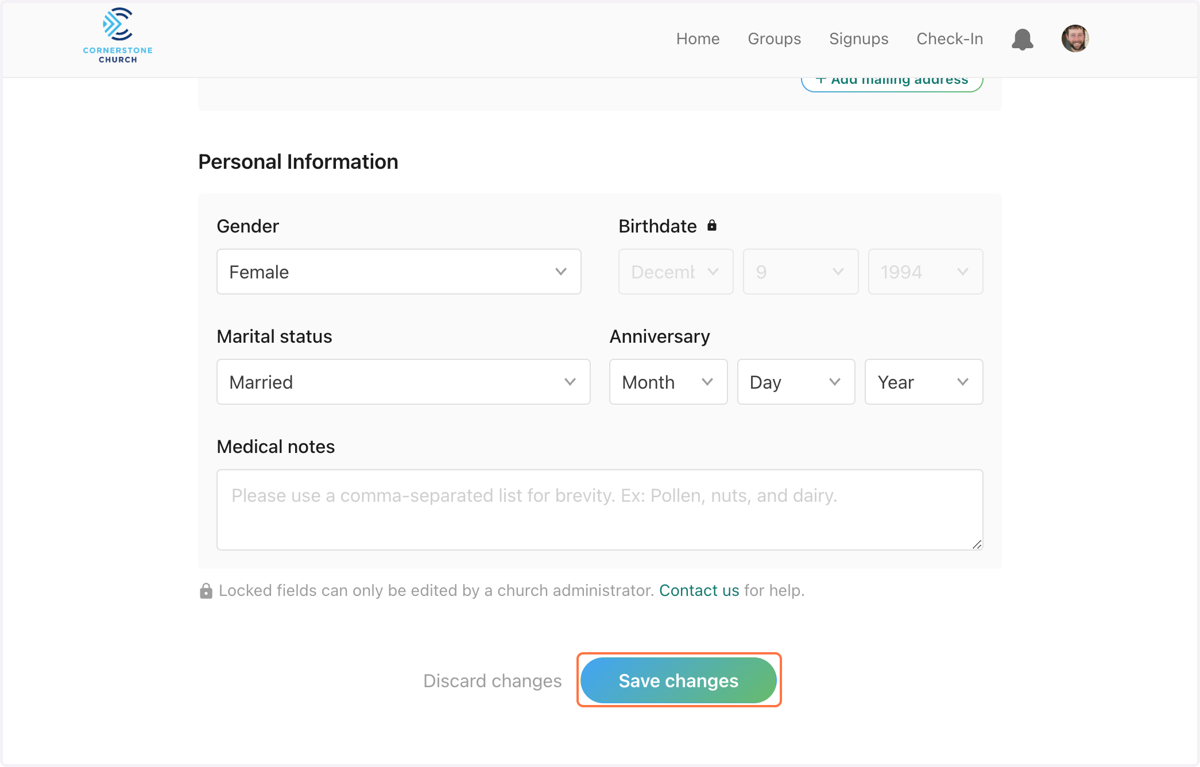Click the locked Birthdate month dropdown
This screenshot has height=767, width=1200.
click(676, 272)
